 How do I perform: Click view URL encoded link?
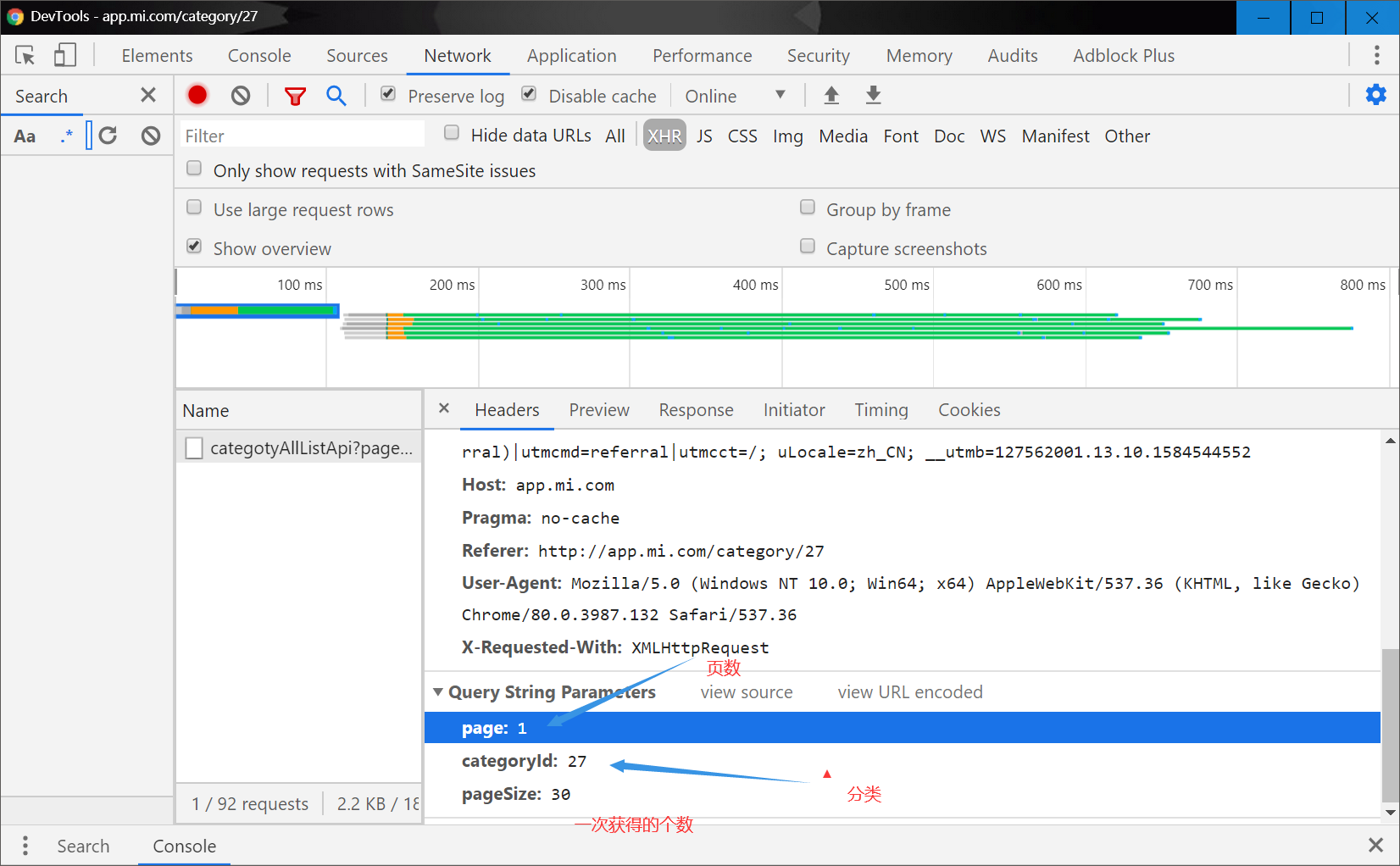(910, 692)
